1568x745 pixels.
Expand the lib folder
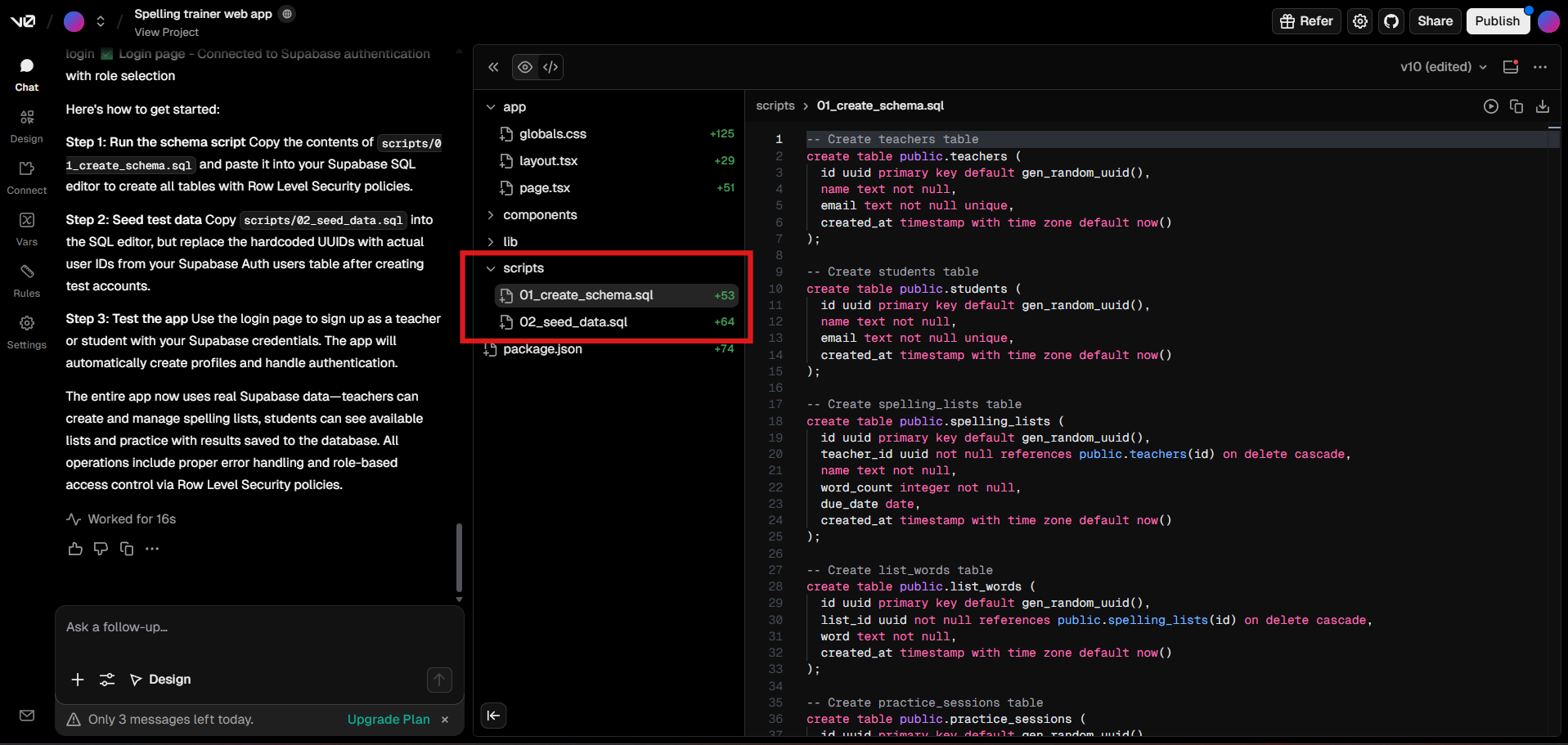(x=611, y=242)
